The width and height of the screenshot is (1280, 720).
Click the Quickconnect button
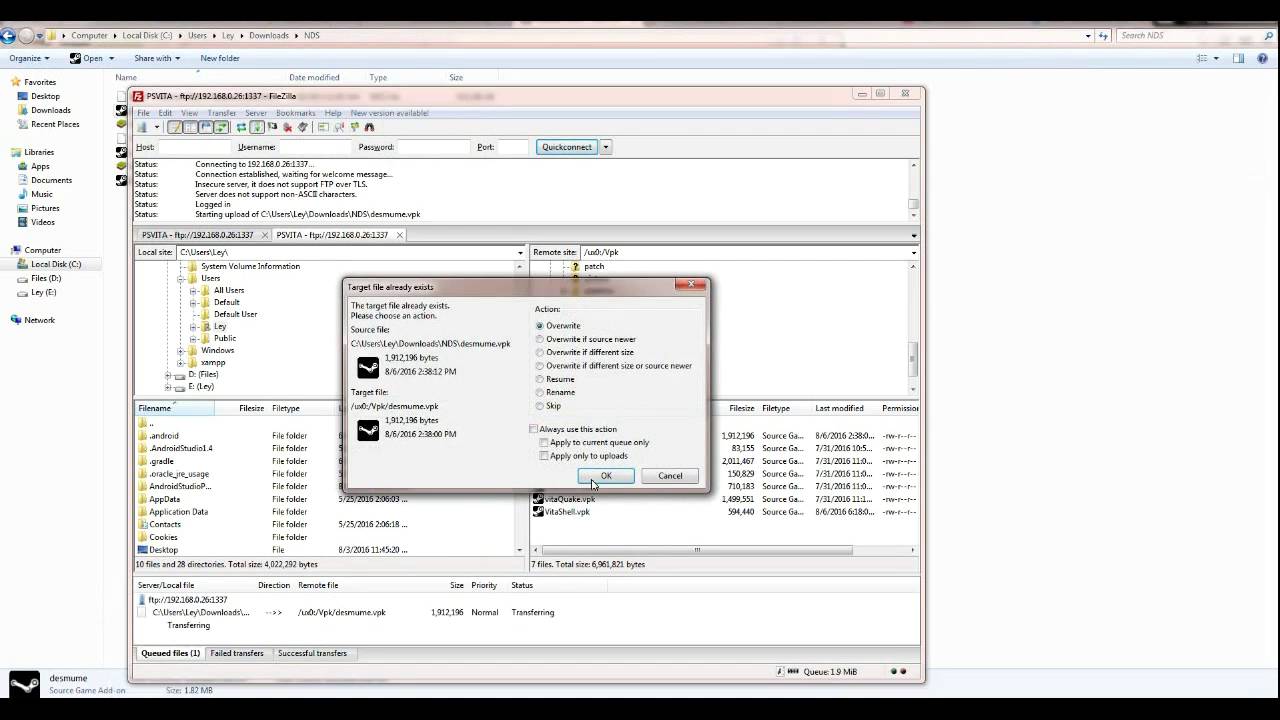[566, 147]
